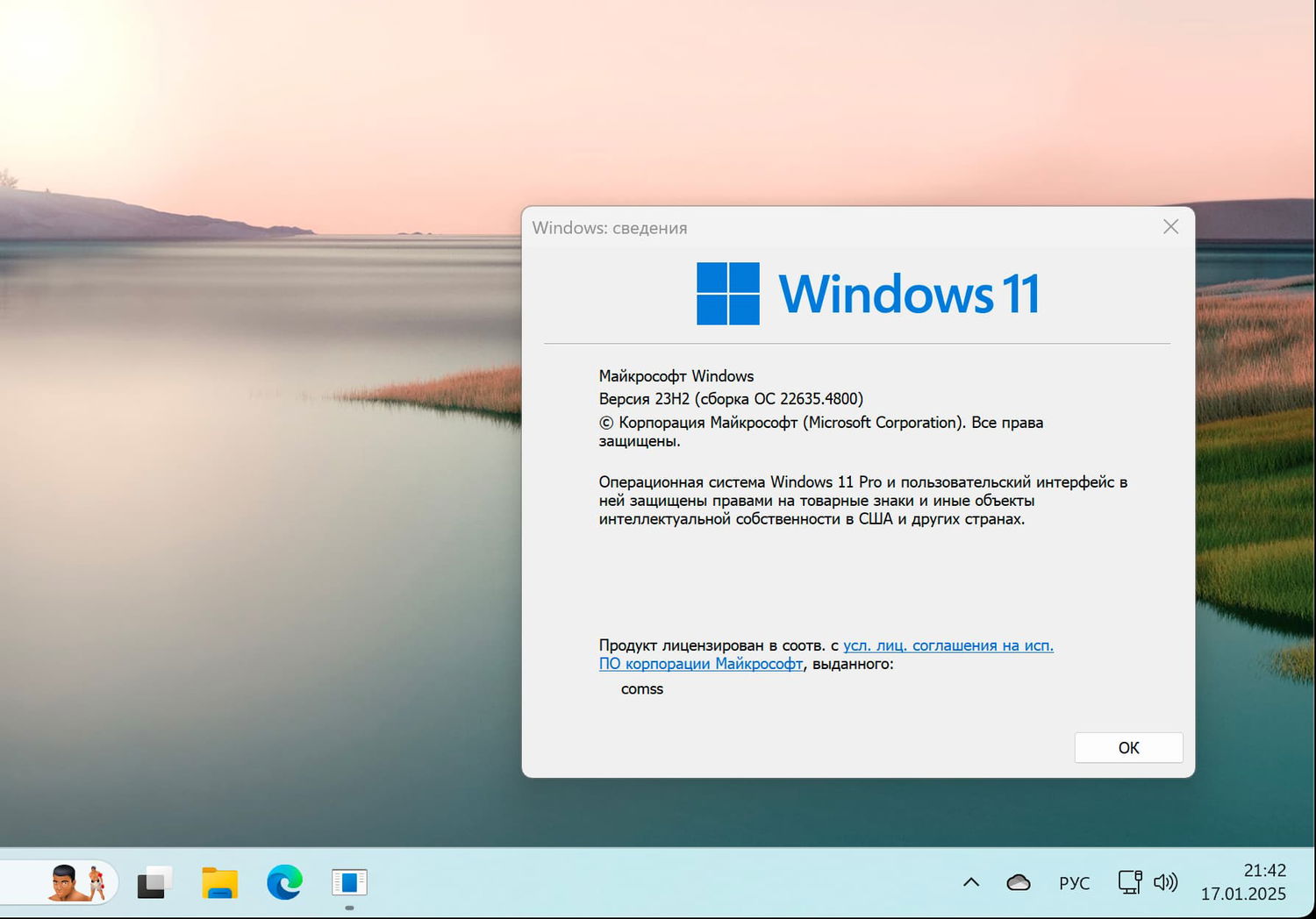This screenshot has height=919, width=1316.
Task: Switch keyboard layout via the РУС indicator
Action: click(1074, 882)
